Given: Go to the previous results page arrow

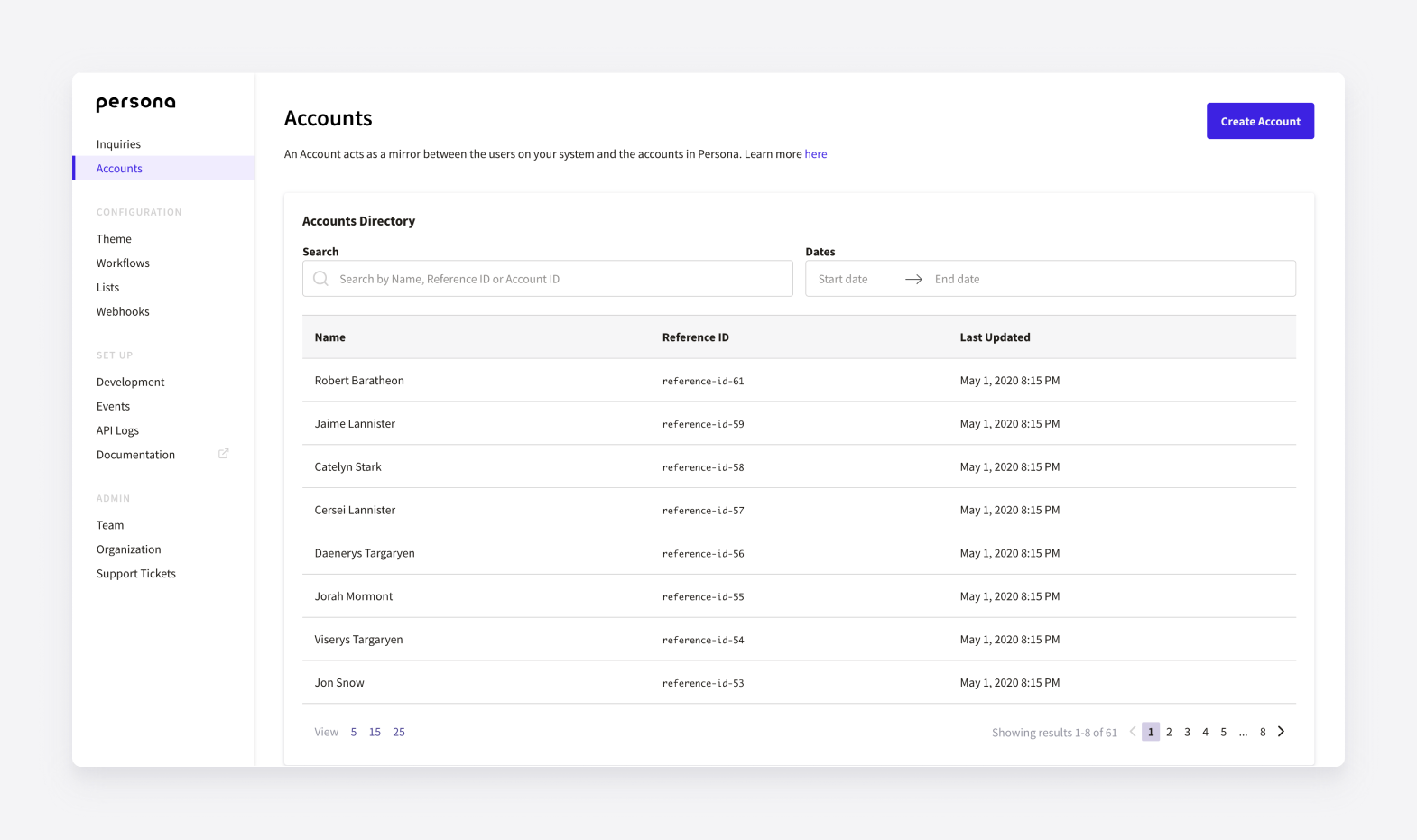Looking at the screenshot, I should click(1132, 732).
